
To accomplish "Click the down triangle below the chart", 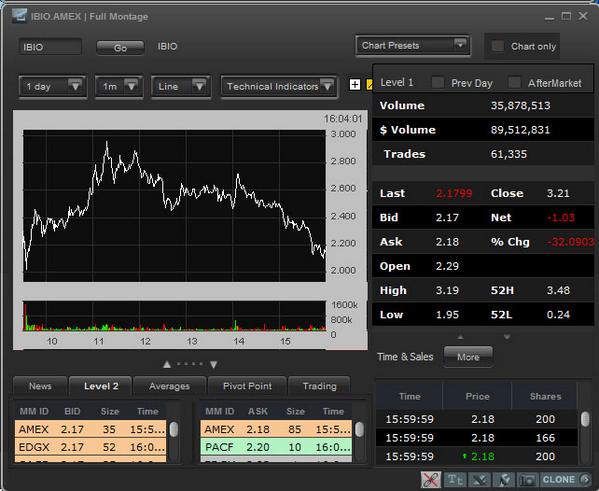I will coord(214,365).
